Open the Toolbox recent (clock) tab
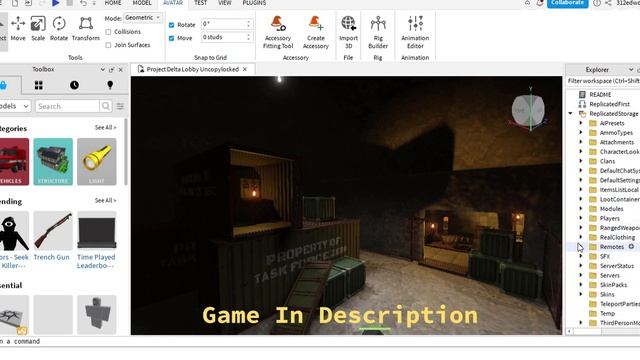This screenshot has width=640, height=360. (x=74, y=85)
